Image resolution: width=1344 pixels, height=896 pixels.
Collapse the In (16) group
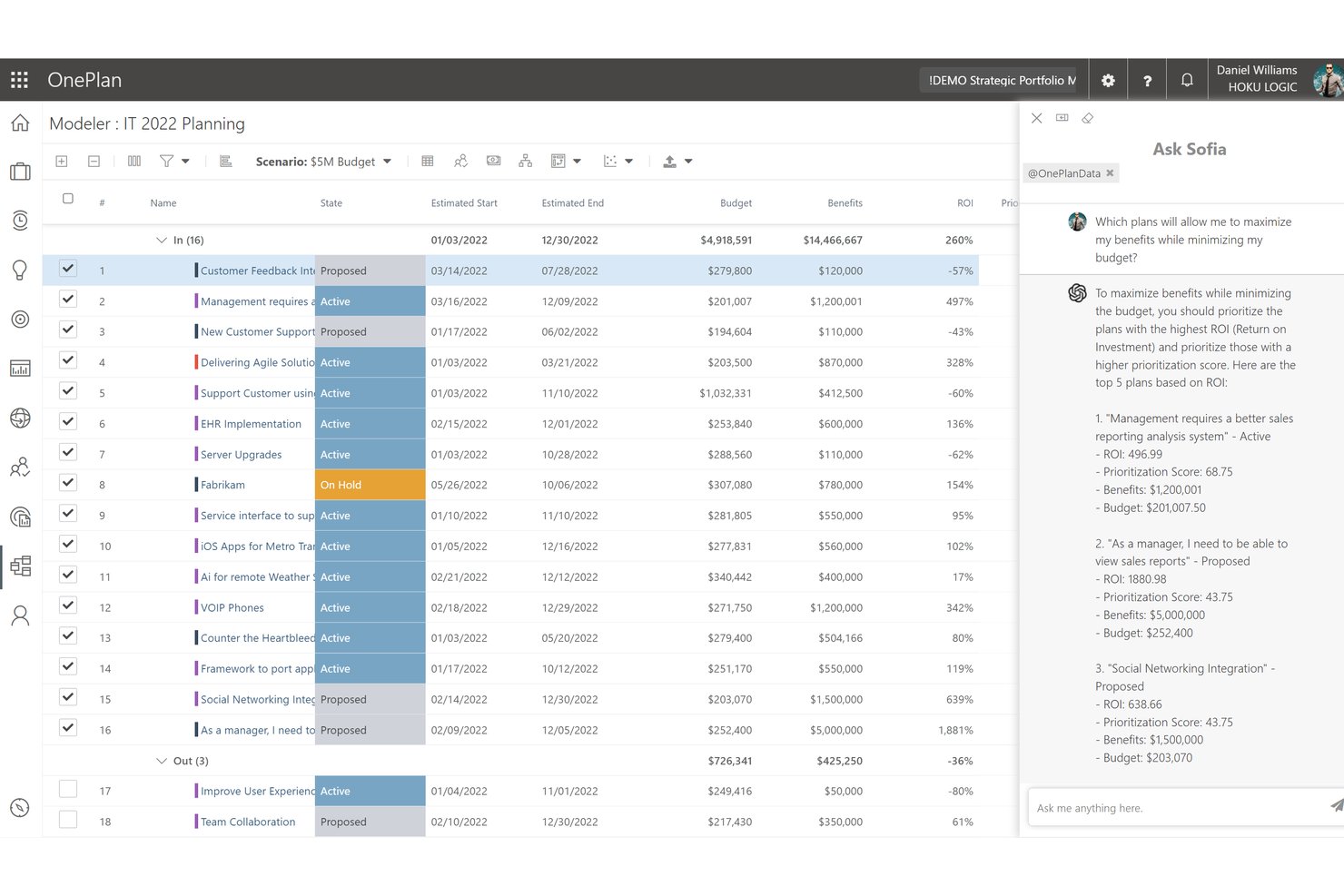(162, 241)
